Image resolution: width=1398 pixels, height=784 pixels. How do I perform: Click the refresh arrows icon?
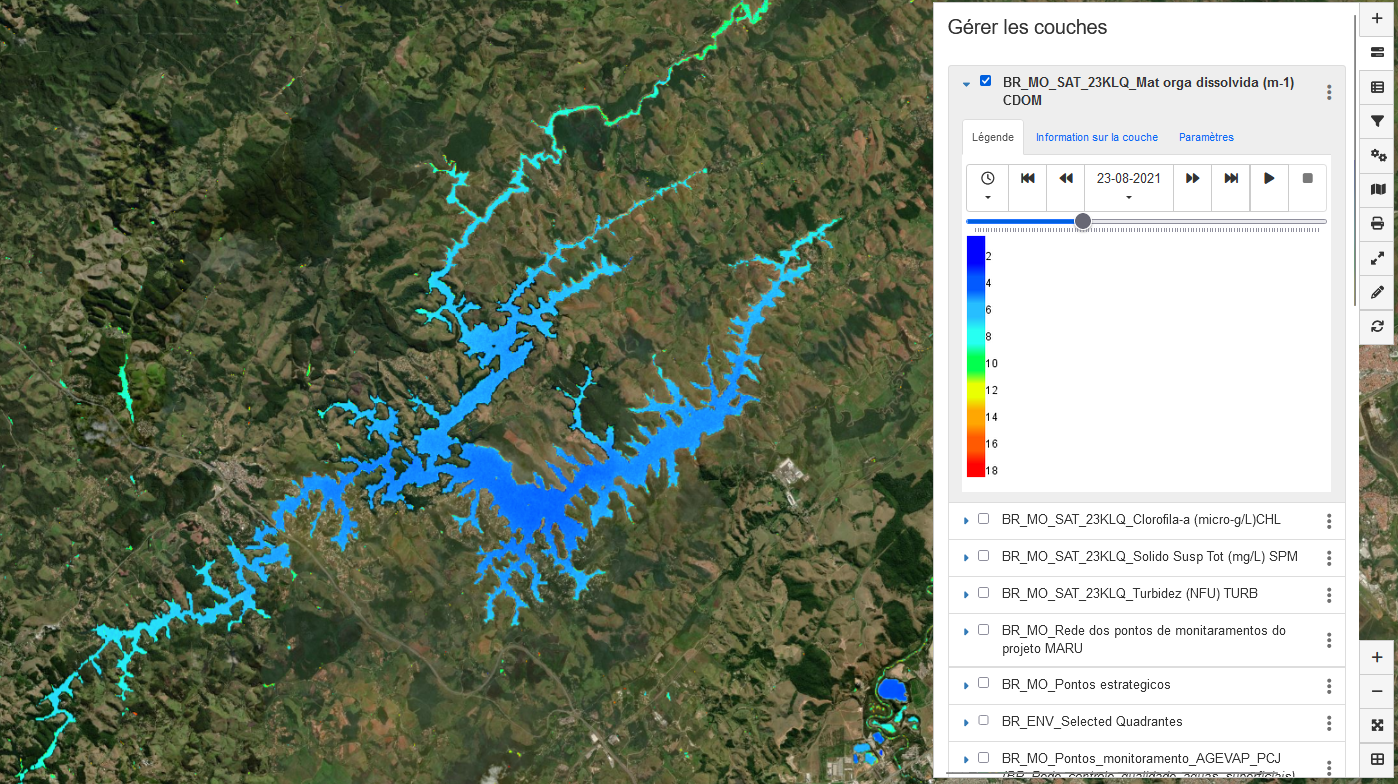(1377, 326)
